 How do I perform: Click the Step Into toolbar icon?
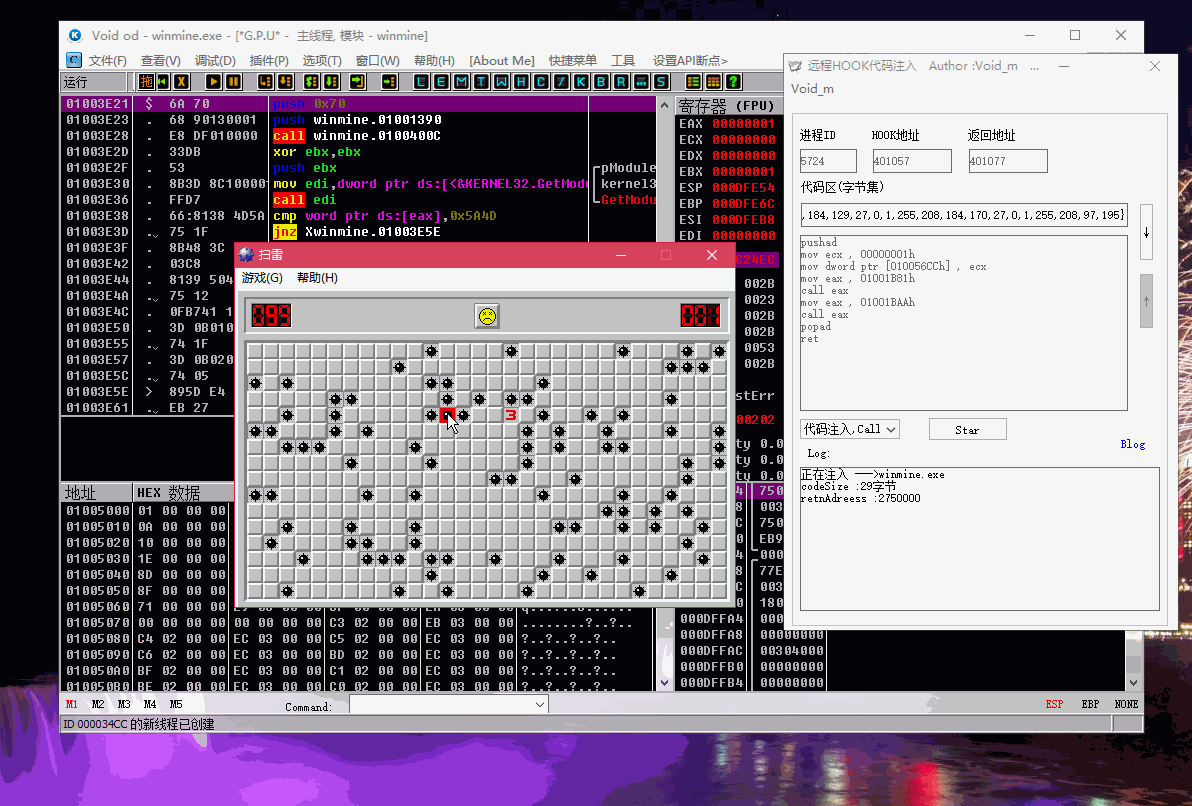(x=265, y=81)
